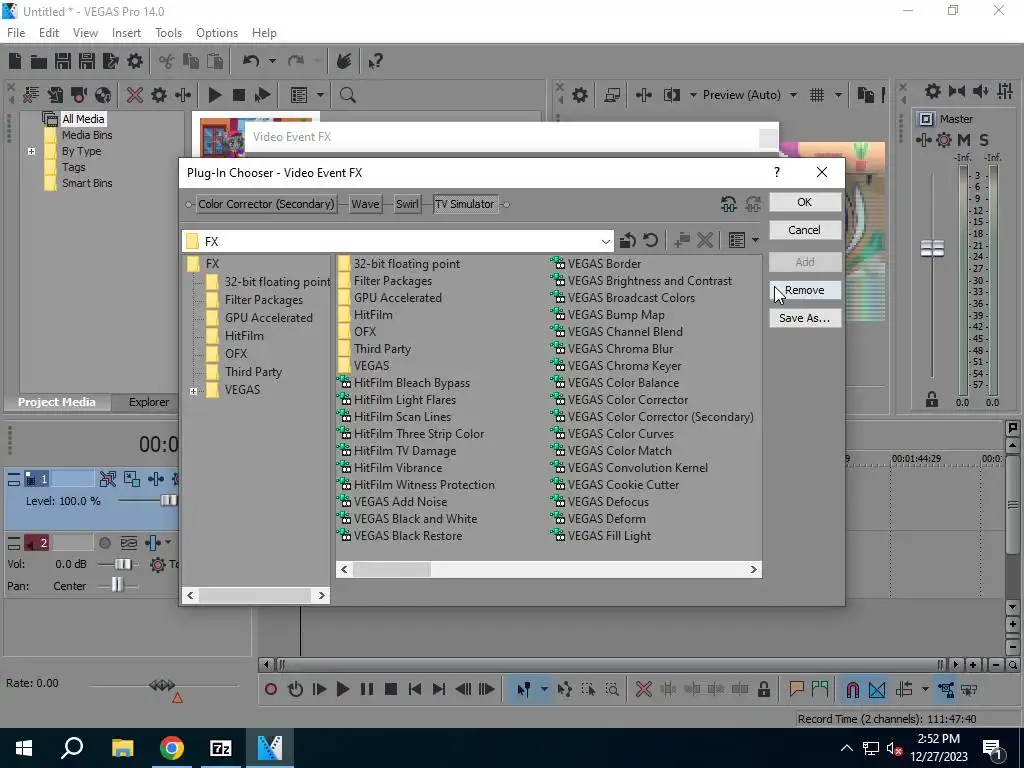The height and width of the screenshot is (768, 1024).
Task: Open Project Media Views dropdown arrow
Action: 320,95
